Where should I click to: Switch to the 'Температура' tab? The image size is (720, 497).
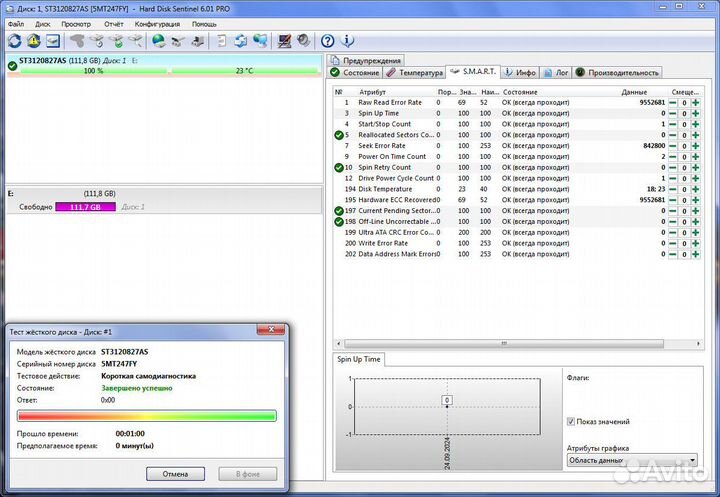tap(415, 73)
